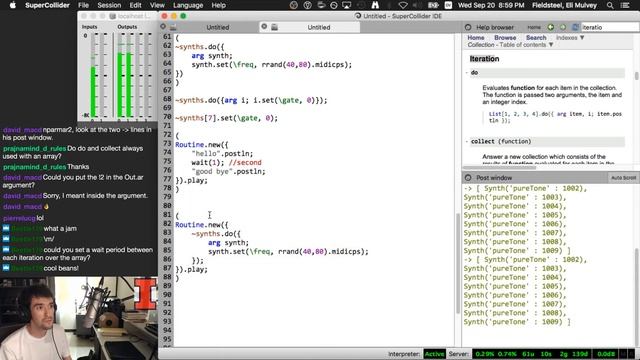Reload the Help browser page

[x=575, y=27]
